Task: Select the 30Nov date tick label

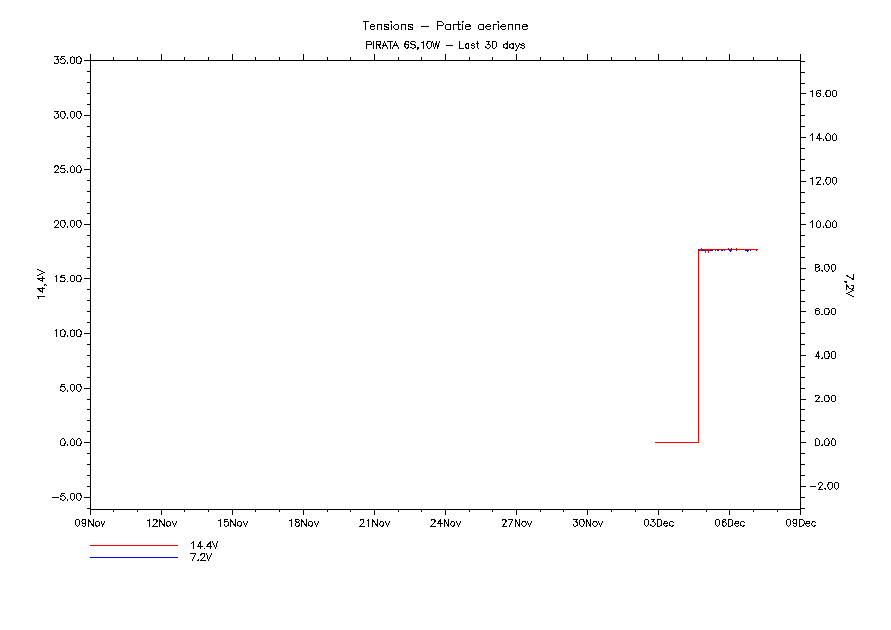Action: pos(587,522)
